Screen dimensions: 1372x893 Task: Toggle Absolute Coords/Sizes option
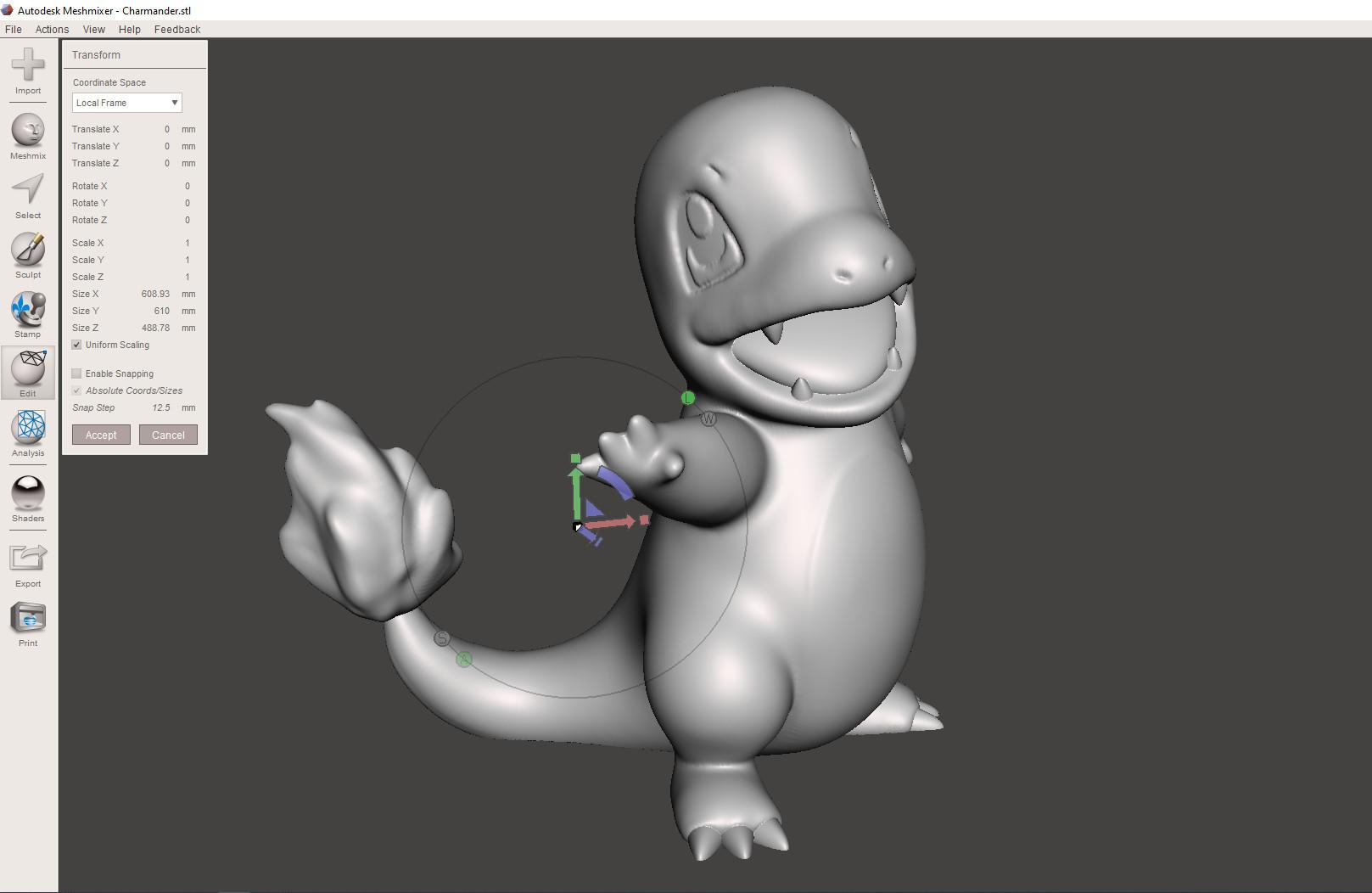[x=76, y=390]
